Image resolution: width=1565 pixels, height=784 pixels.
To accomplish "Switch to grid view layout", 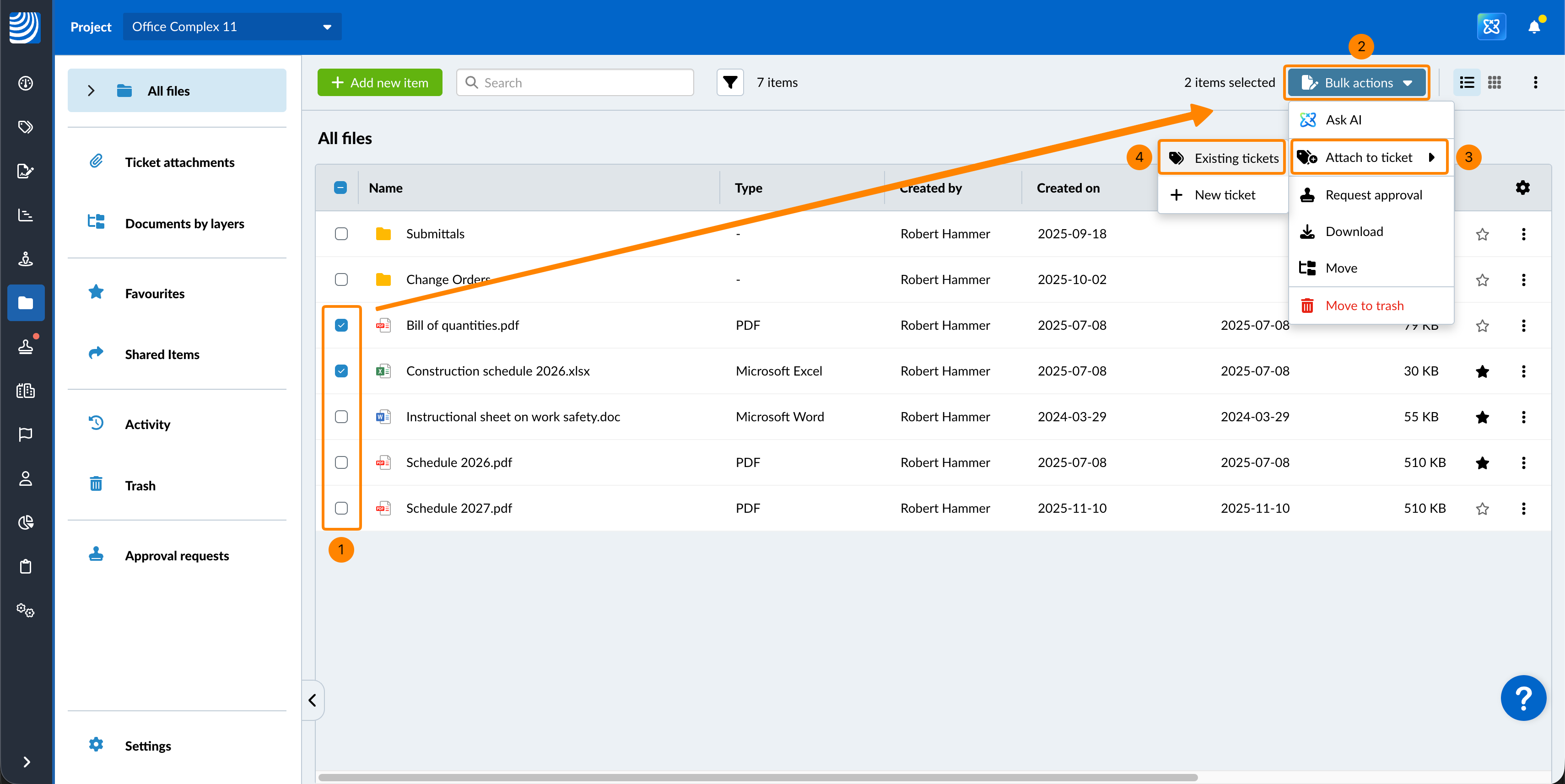I will pos(1495,83).
